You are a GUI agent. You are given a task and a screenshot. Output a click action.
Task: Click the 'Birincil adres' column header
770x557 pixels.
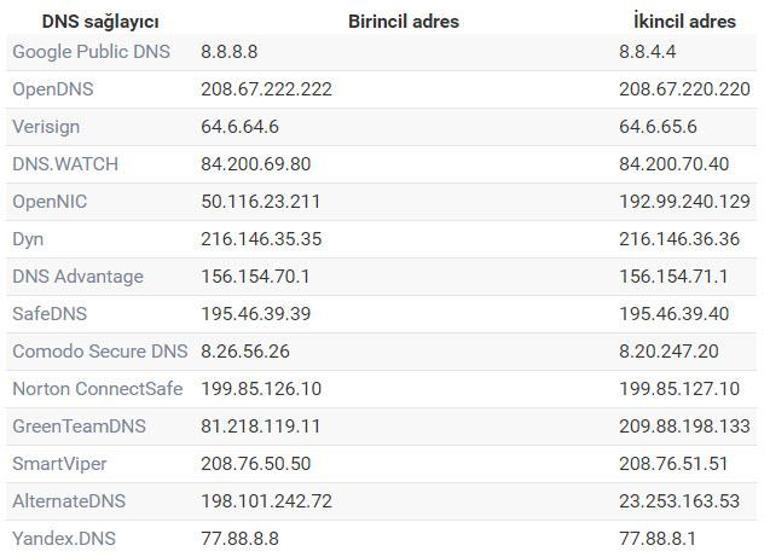403,21
